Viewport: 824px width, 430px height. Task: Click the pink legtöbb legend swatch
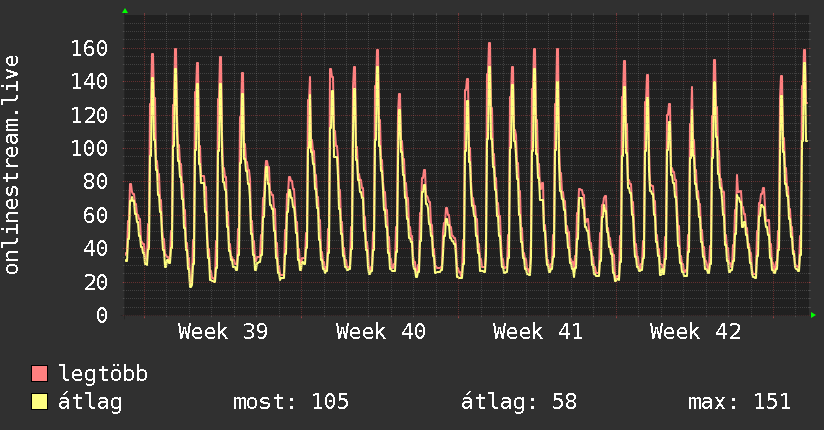[x=39, y=373]
